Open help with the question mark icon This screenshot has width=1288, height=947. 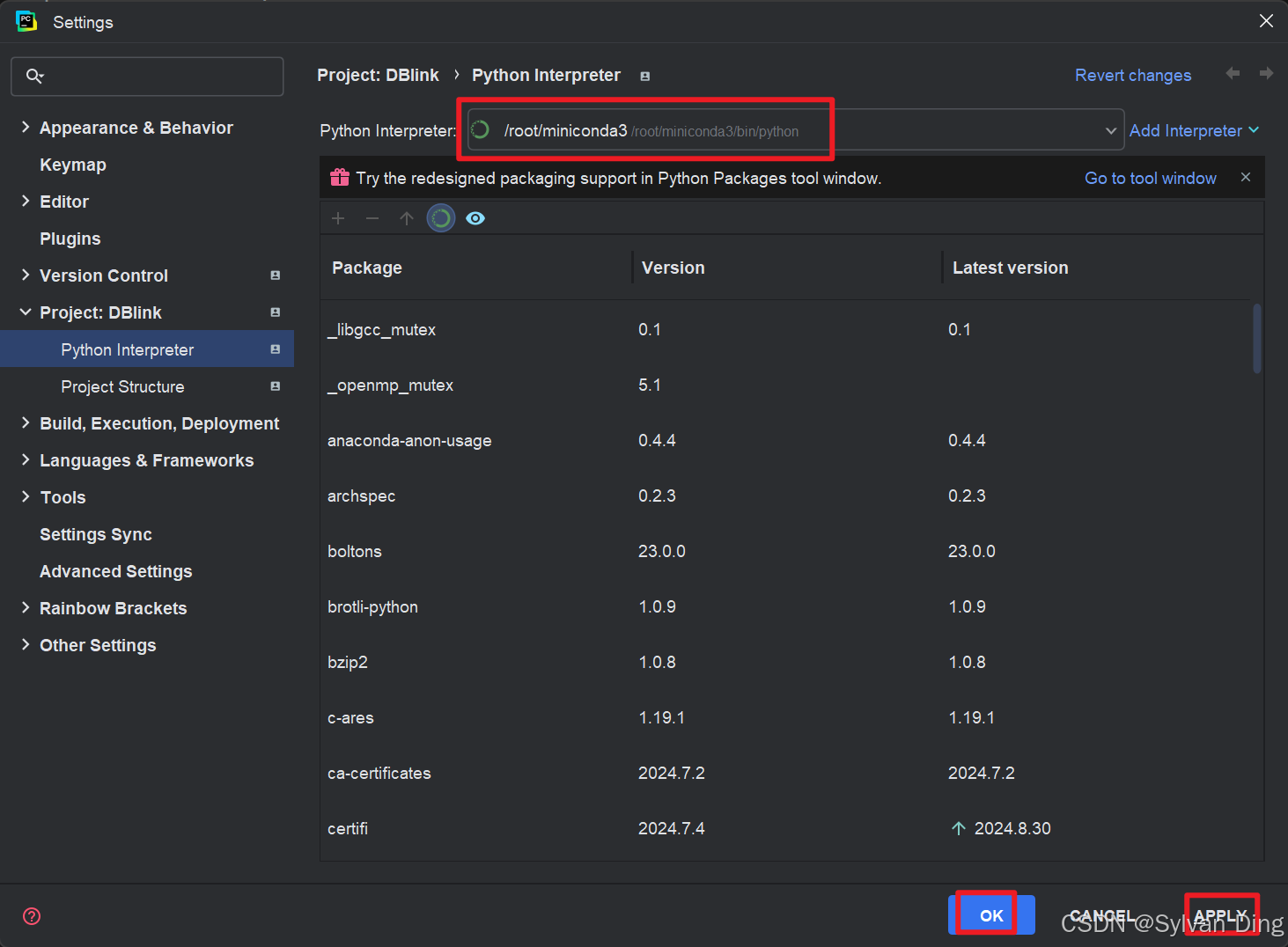click(x=32, y=916)
